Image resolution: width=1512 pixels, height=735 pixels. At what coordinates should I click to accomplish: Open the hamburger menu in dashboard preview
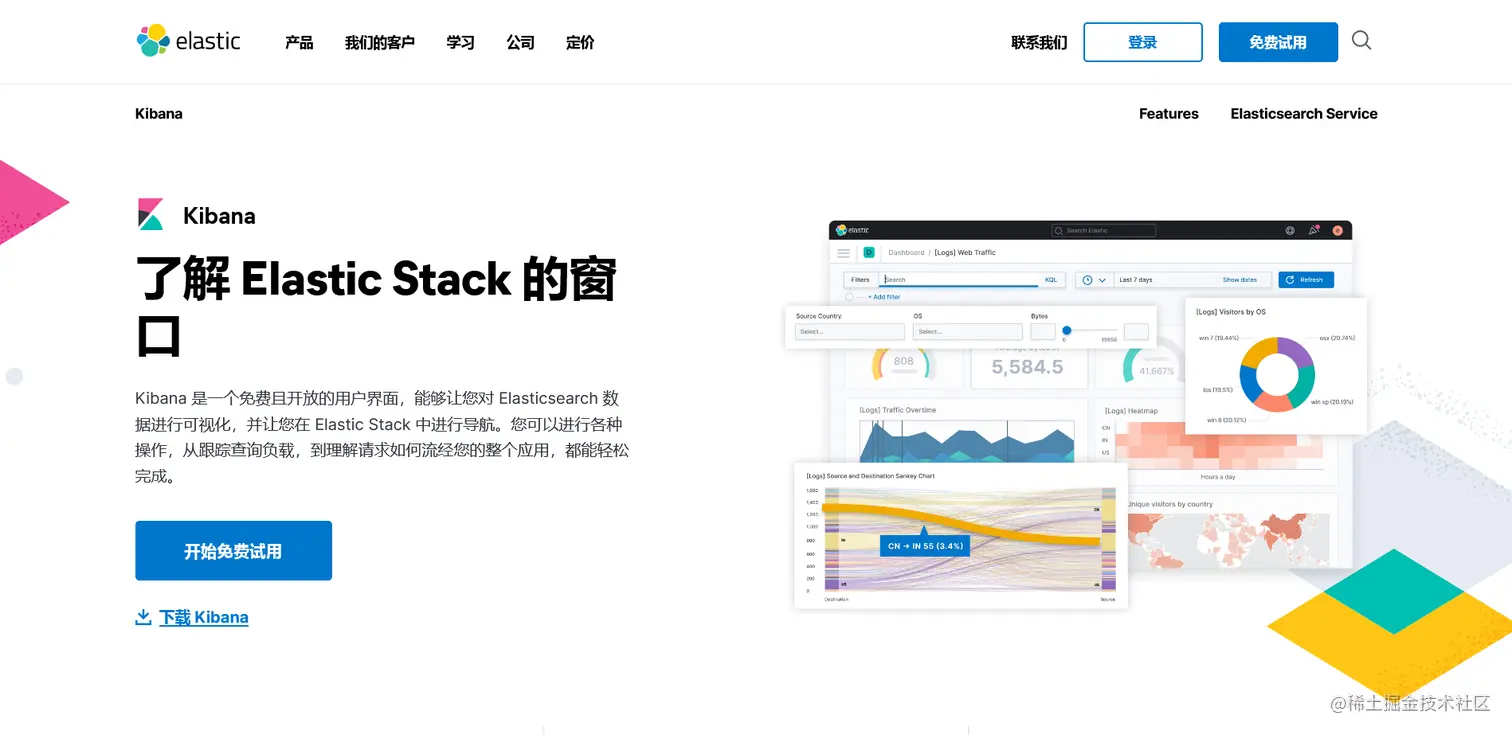pyautogui.click(x=844, y=253)
